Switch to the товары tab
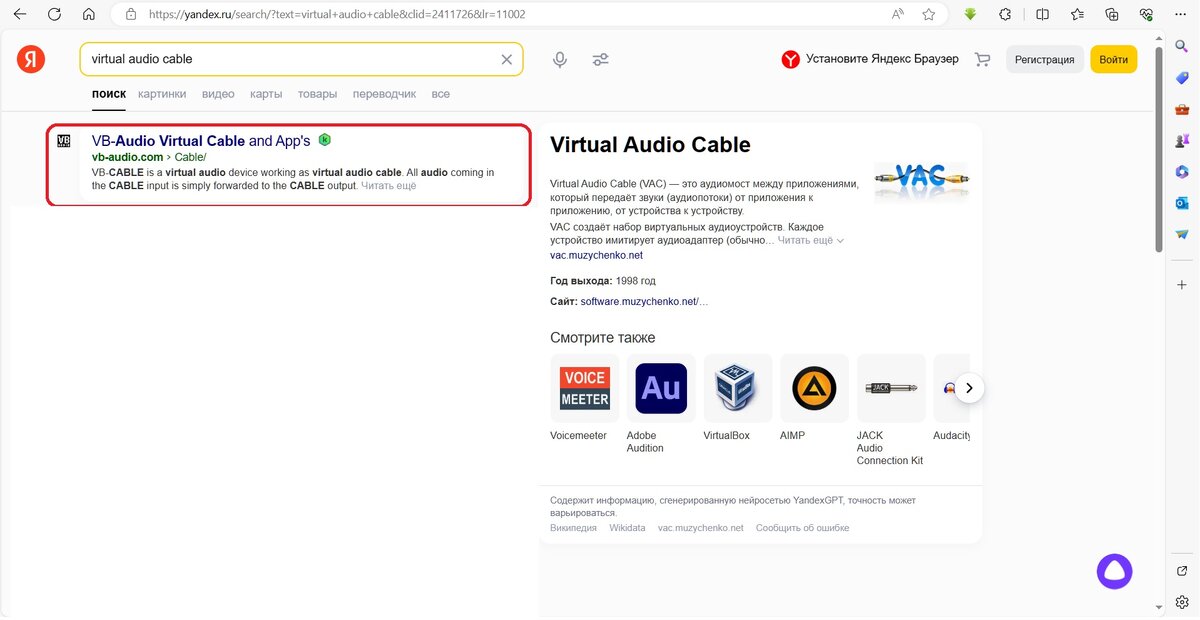 (317, 94)
